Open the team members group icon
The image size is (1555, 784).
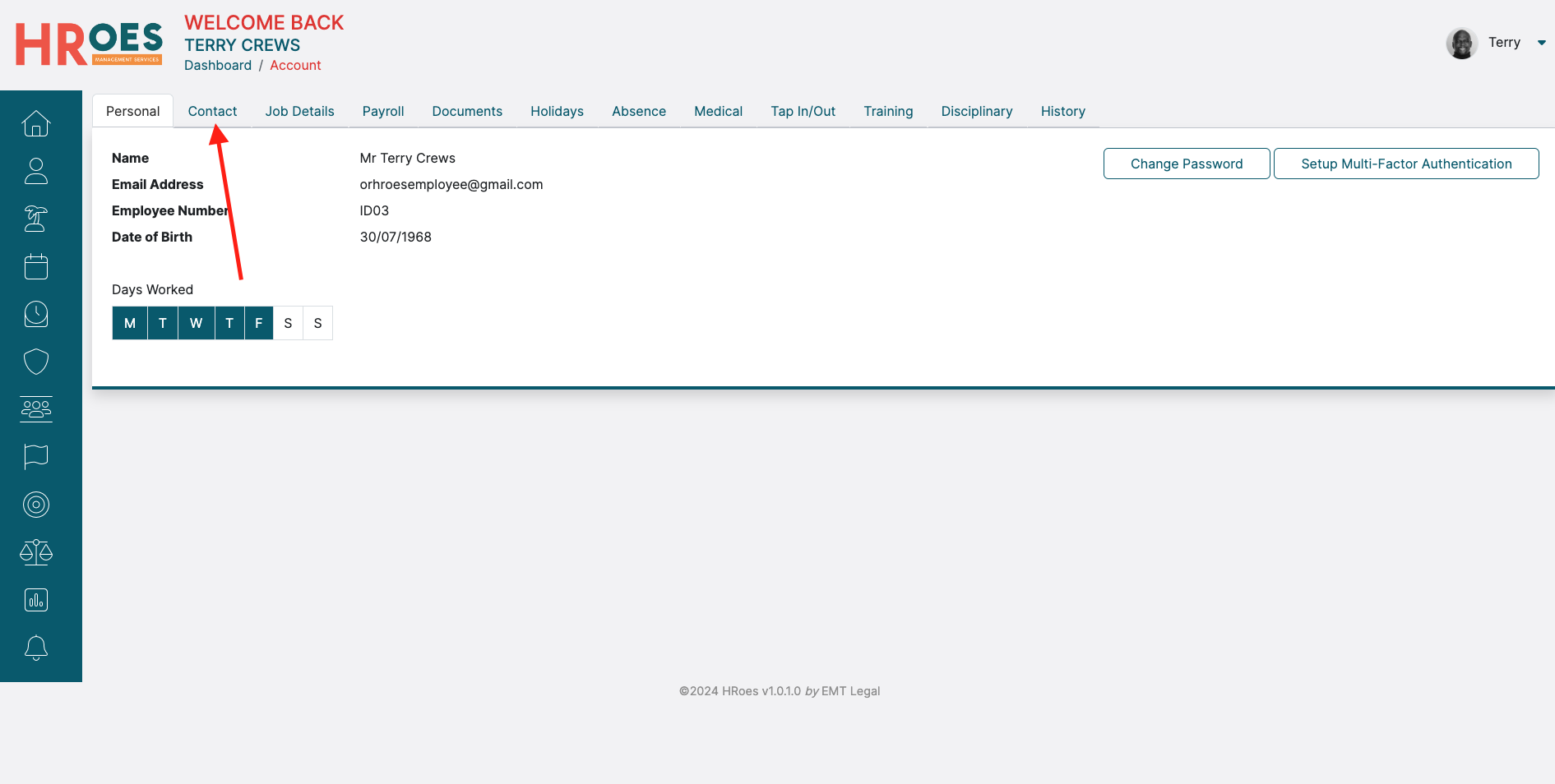[x=36, y=409]
